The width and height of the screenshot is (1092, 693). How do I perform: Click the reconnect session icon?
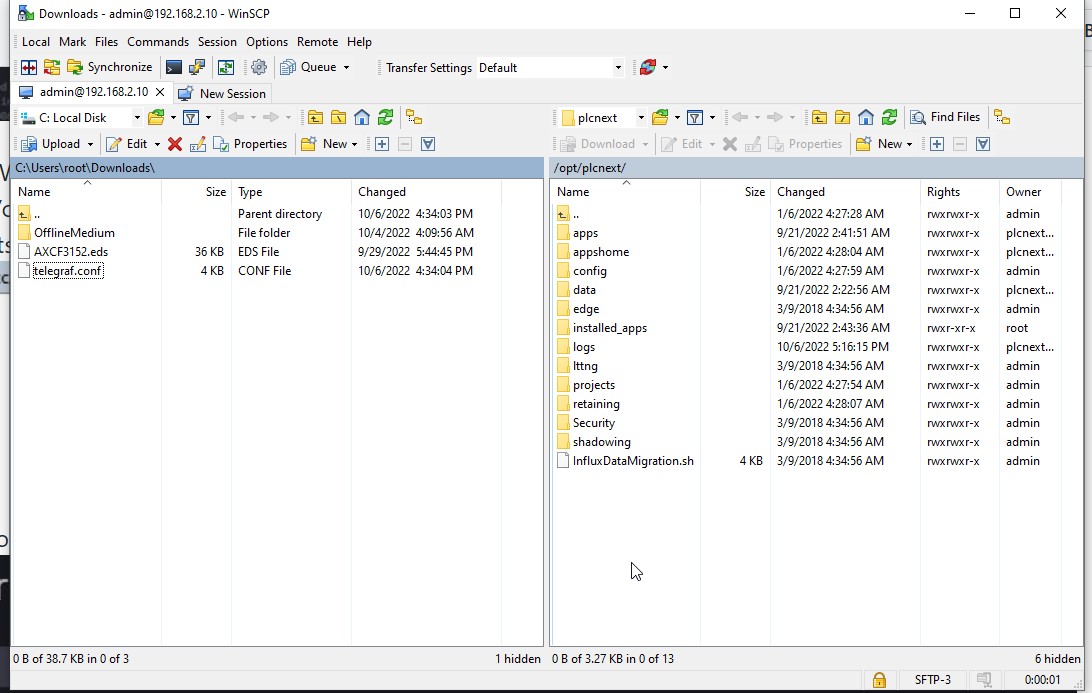pos(648,68)
